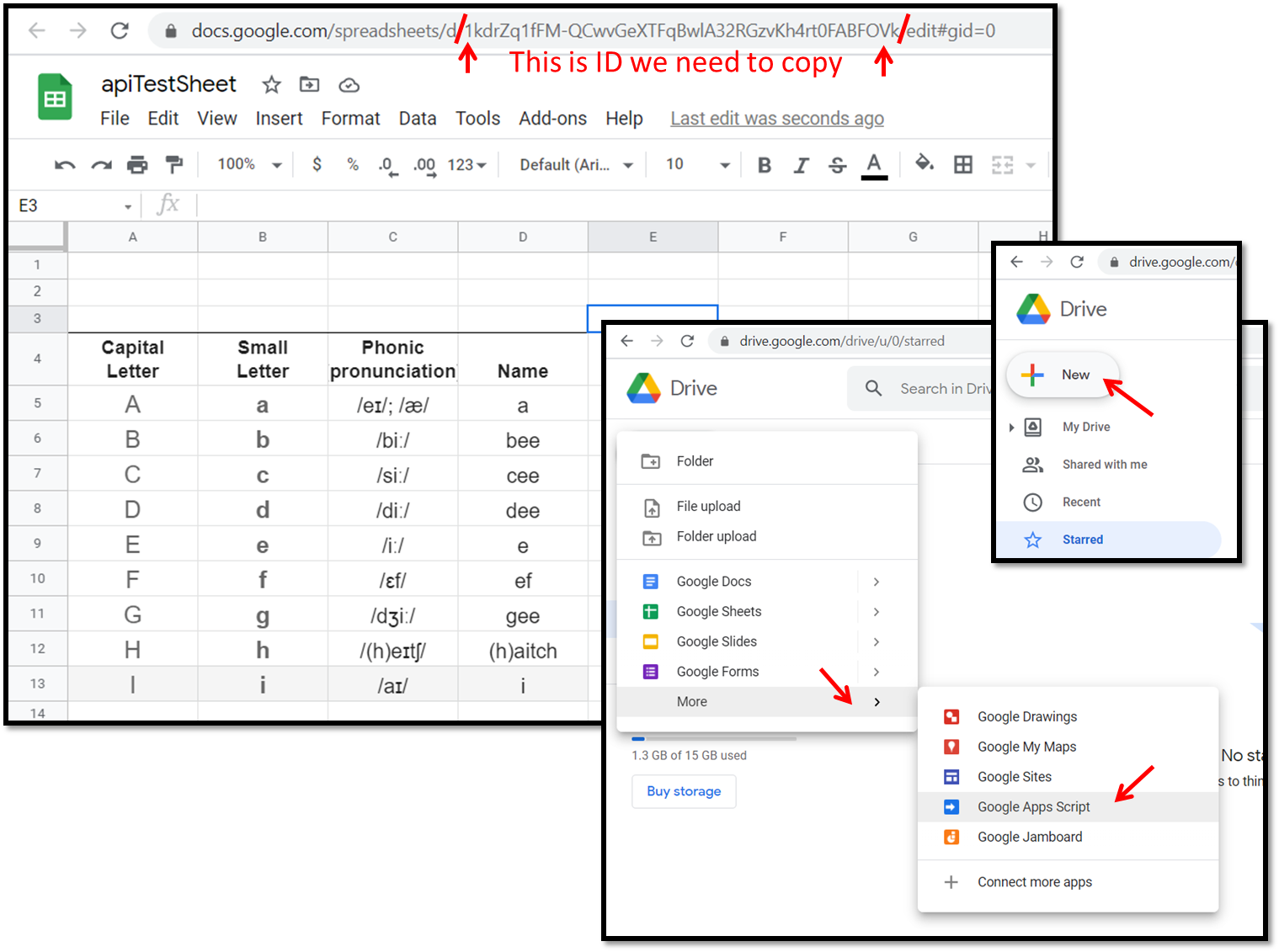Viewport: 1279px width, 952px height.
Task: Choose File upload menu item
Action: (x=767, y=507)
